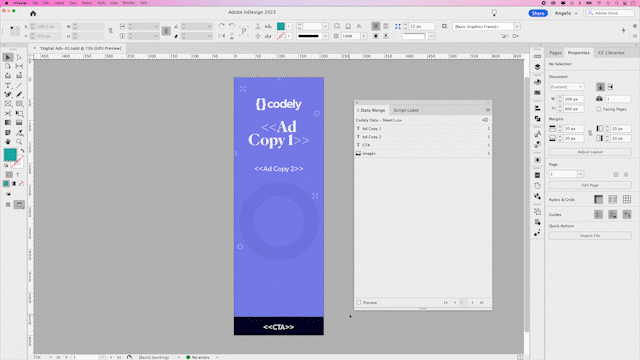Select the Gradient Feather tool

pos(19,122)
